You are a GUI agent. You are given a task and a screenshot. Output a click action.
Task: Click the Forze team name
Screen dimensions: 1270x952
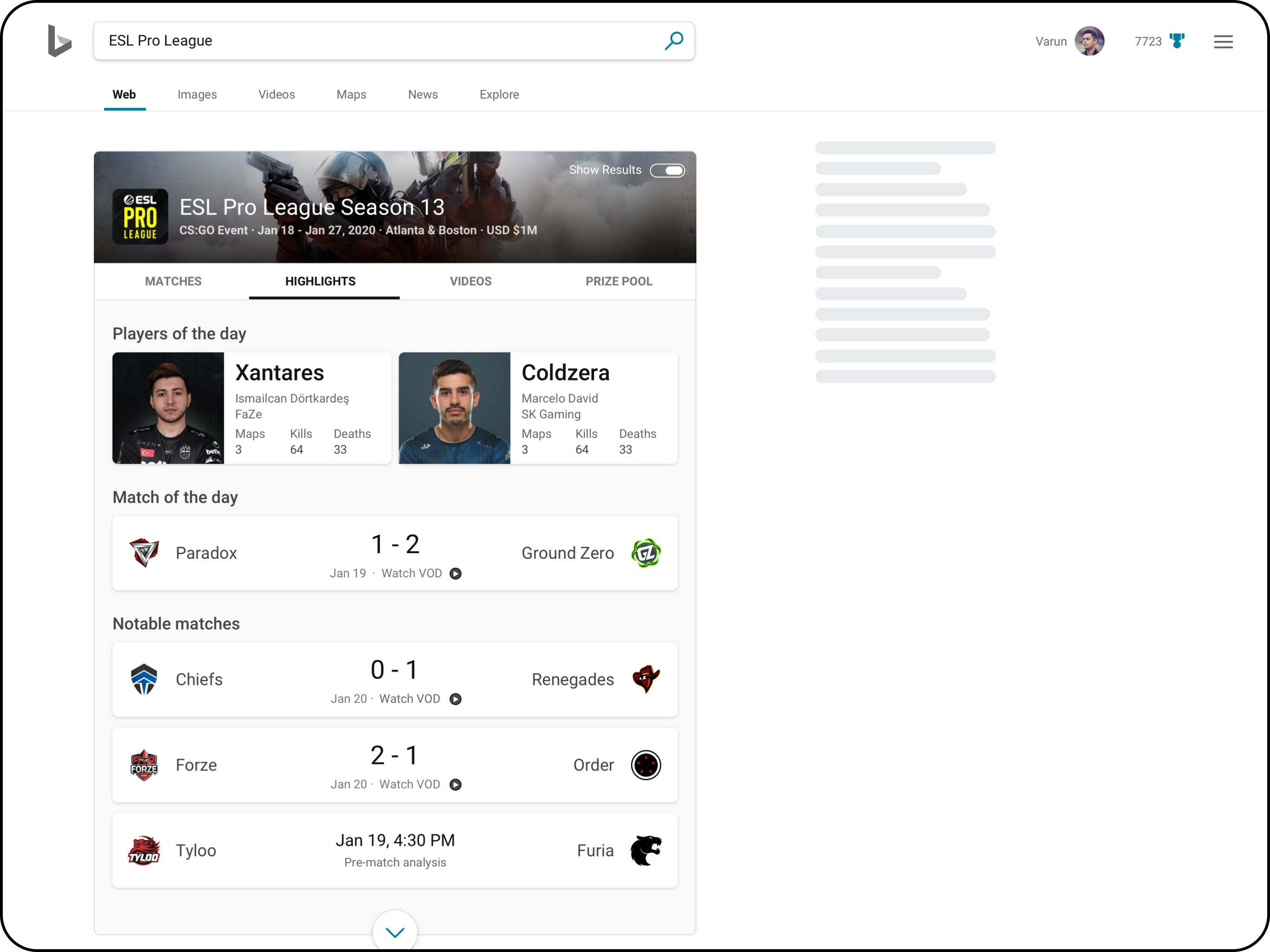click(196, 765)
